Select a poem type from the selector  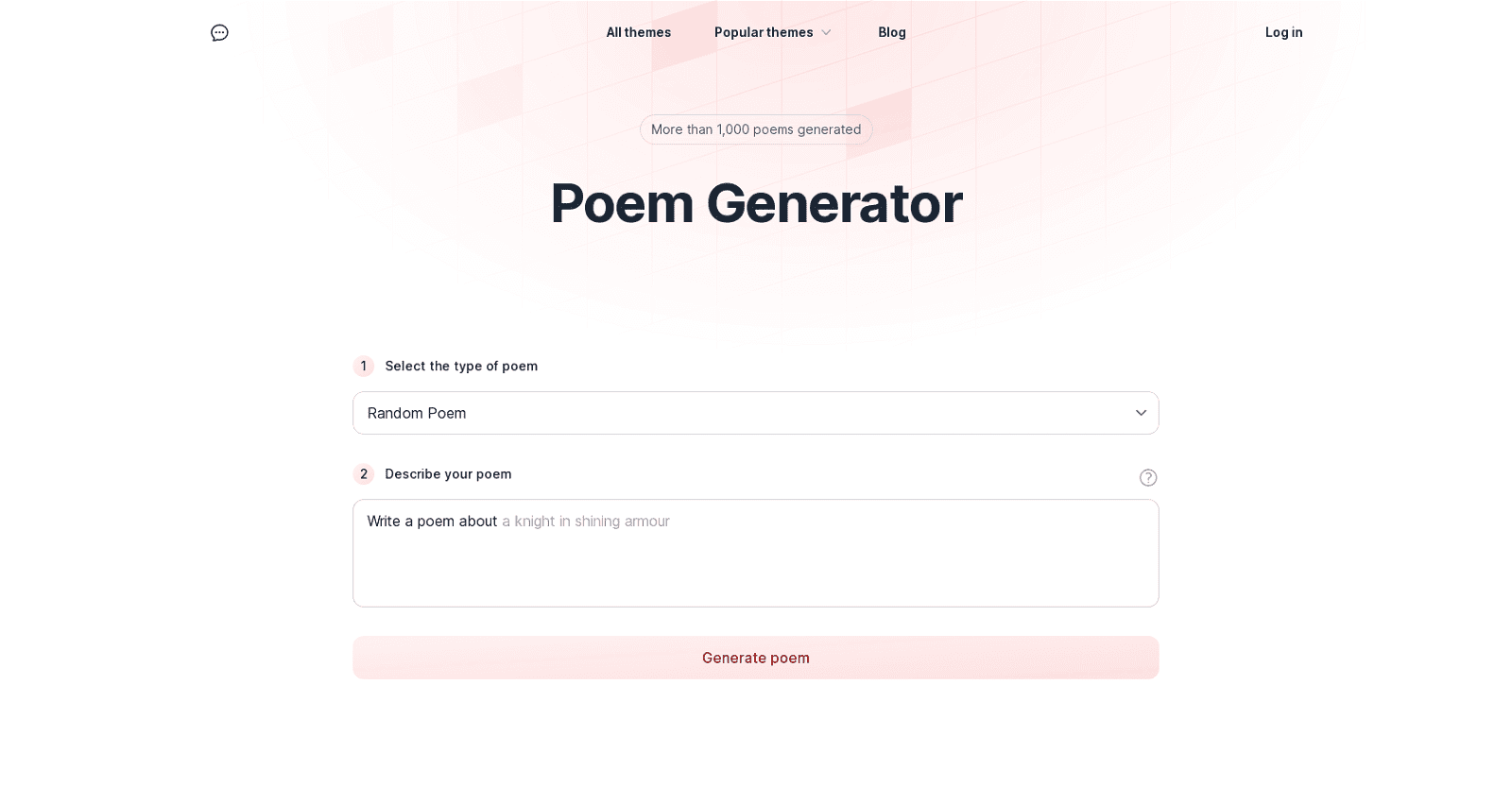tap(756, 413)
